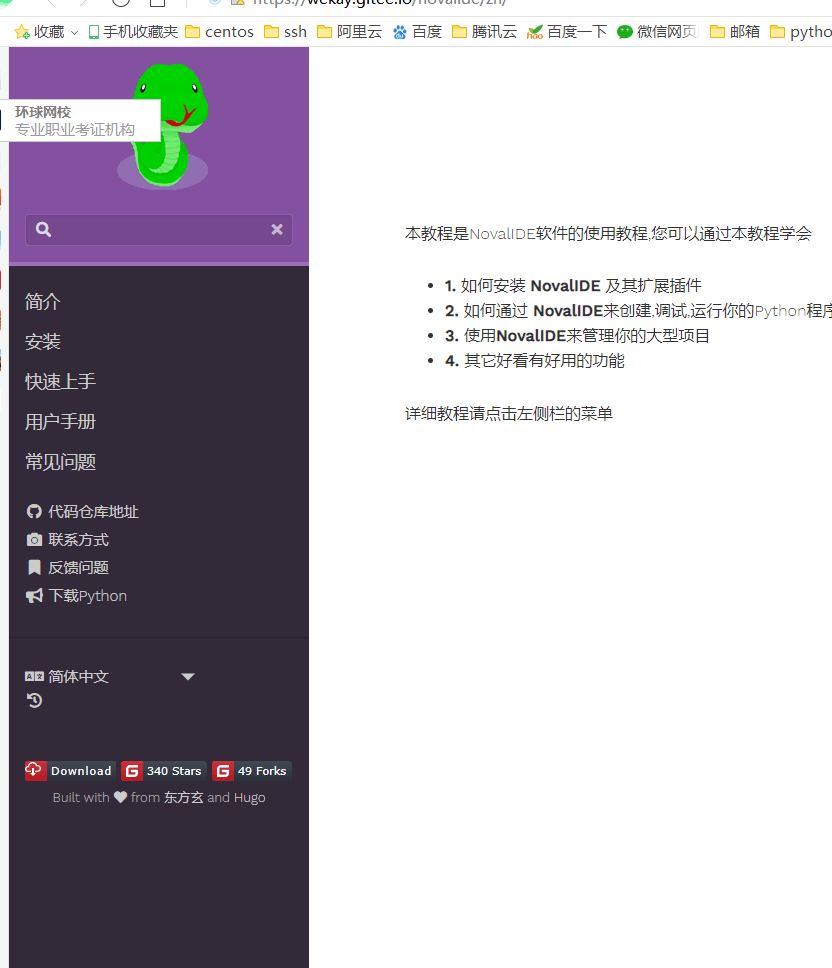Open the ssh bookmark folder
This screenshot has height=968, width=832.
click(285, 31)
